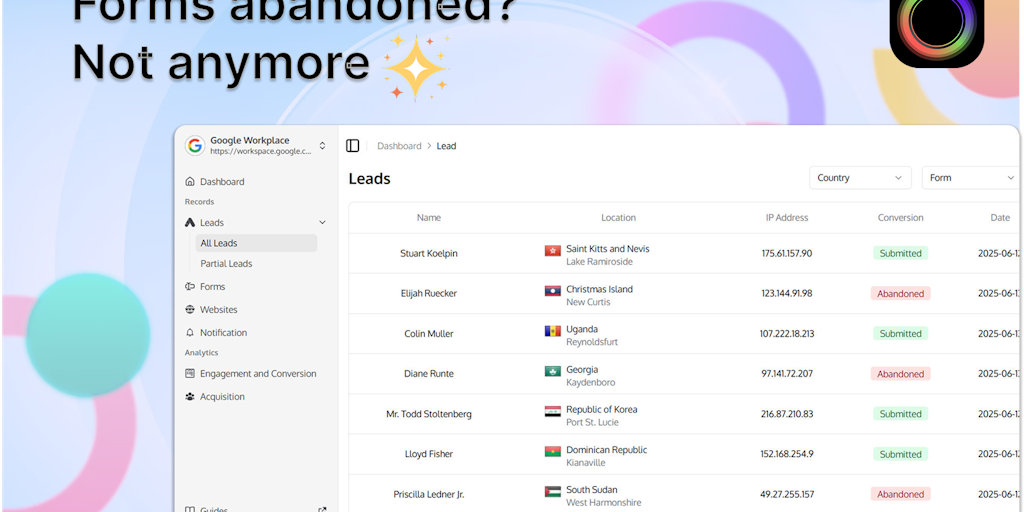Sort by the IP Address column header
This screenshot has width=1024, height=512.
coord(787,217)
